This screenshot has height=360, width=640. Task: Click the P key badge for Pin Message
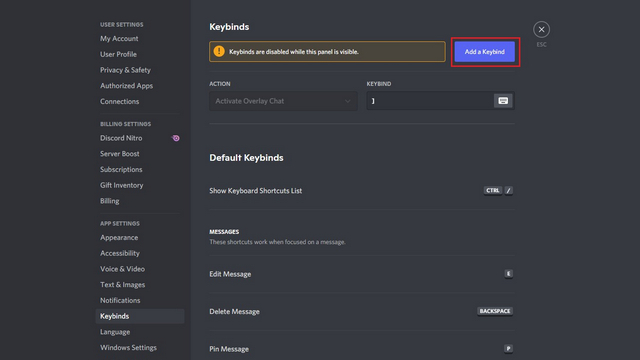[509, 349]
